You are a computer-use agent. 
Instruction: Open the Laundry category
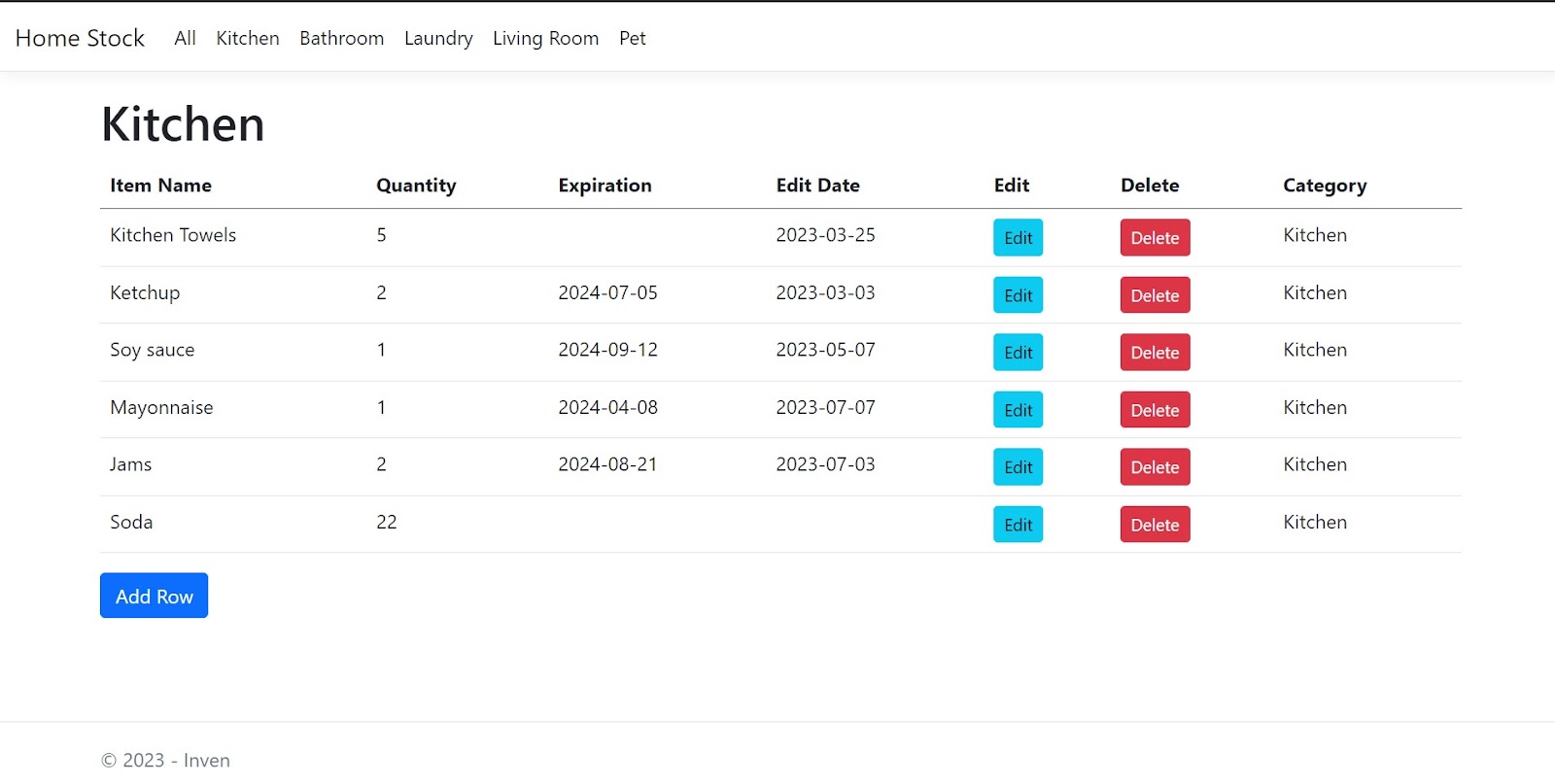pos(438,38)
